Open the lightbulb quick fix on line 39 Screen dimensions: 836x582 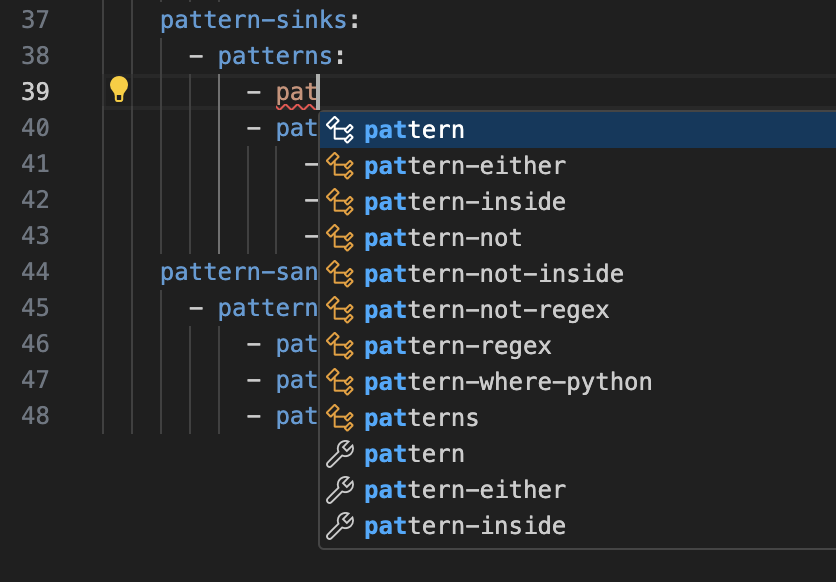[120, 90]
